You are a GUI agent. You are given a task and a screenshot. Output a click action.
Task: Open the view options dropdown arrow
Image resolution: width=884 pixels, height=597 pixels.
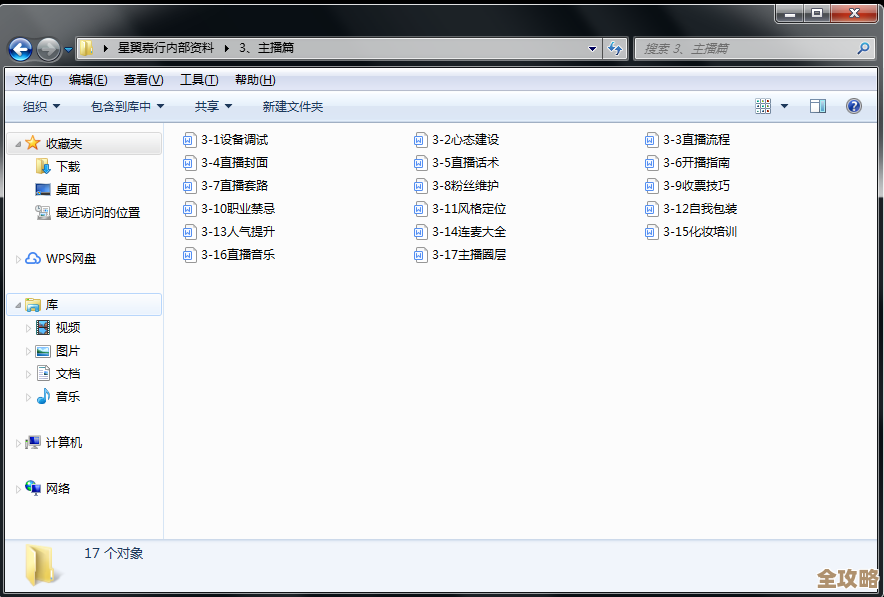[784, 106]
